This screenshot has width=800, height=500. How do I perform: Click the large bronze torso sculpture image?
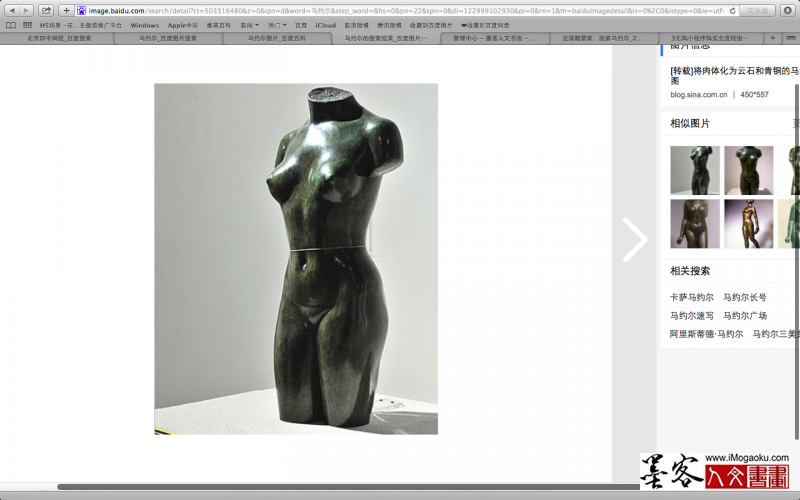click(x=296, y=259)
